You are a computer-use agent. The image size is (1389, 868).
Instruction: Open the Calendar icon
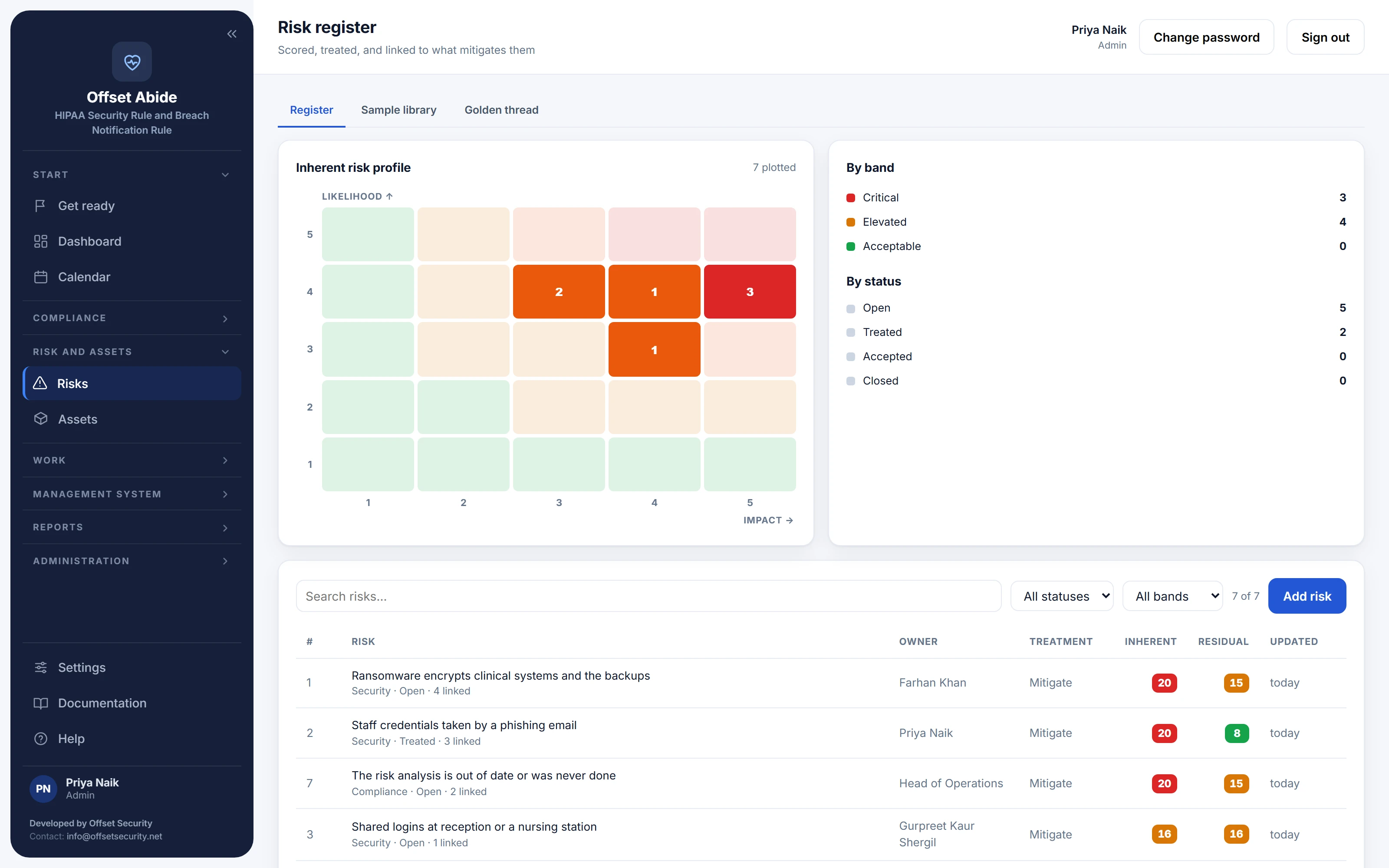[x=40, y=277]
